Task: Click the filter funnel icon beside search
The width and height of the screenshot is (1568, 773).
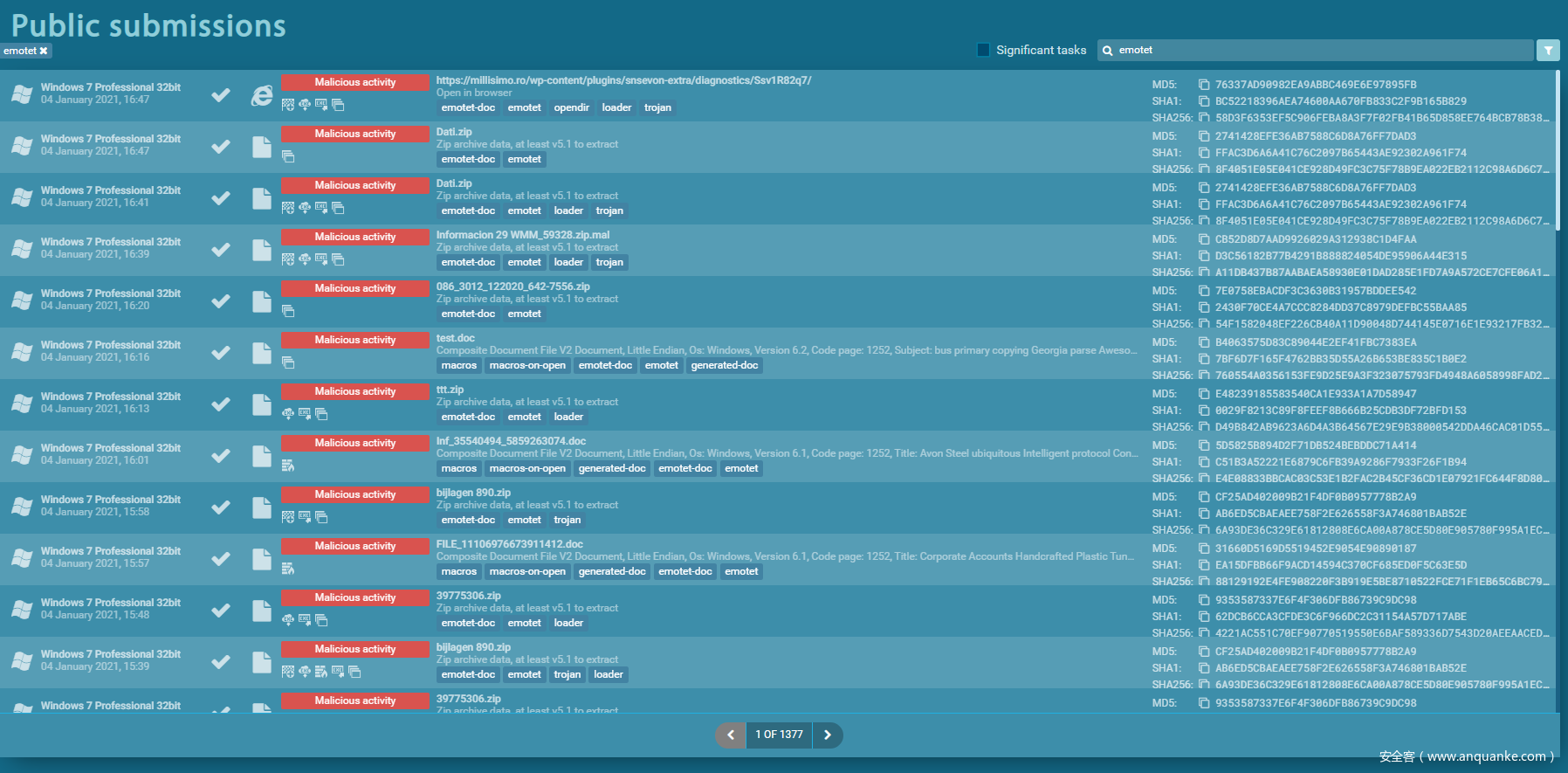Action: tap(1547, 51)
